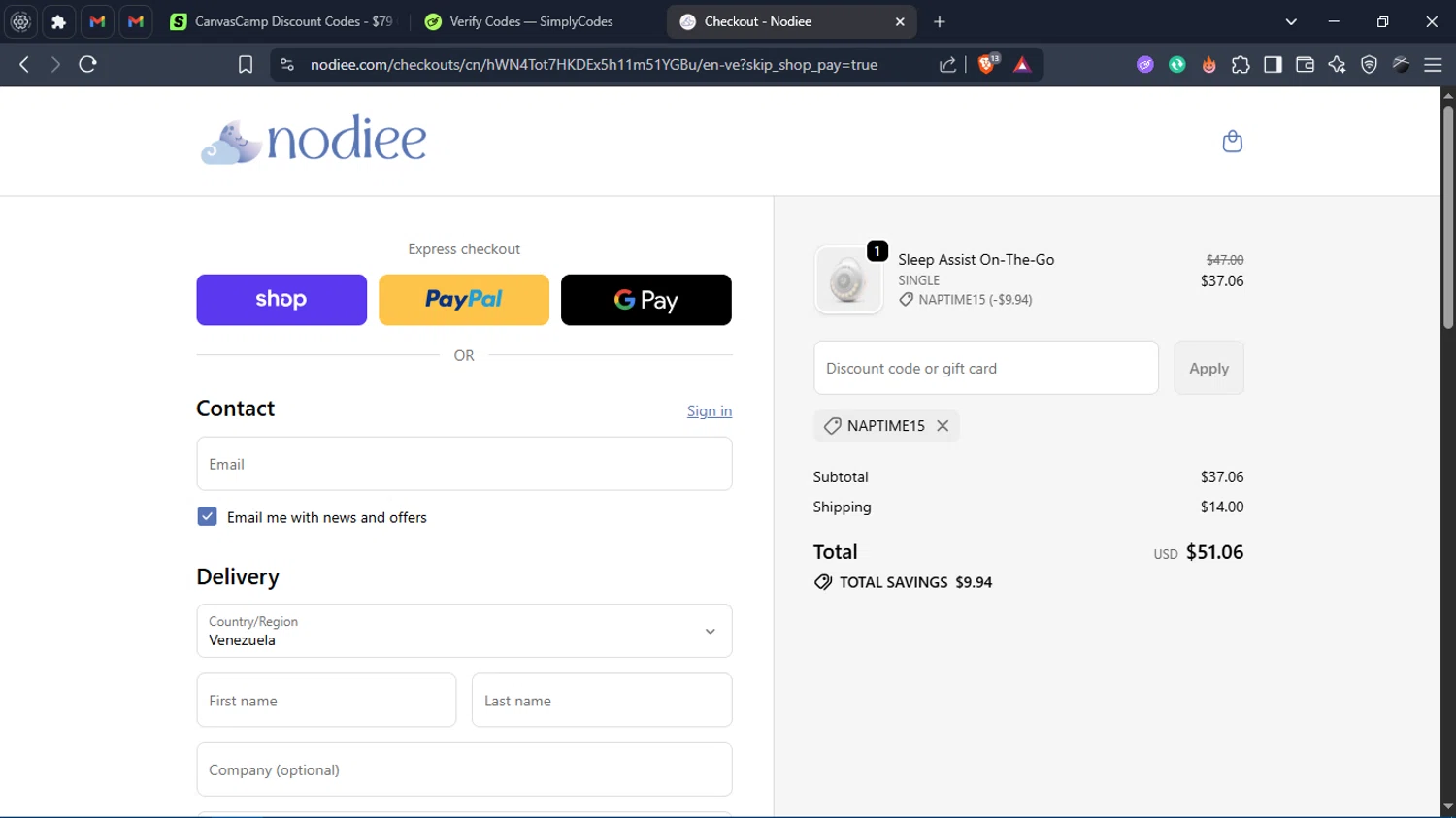The height and width of the screenshot is (818, 1456).
Task: Focus the Discount code or gift card field
Action: click(986, 368)
